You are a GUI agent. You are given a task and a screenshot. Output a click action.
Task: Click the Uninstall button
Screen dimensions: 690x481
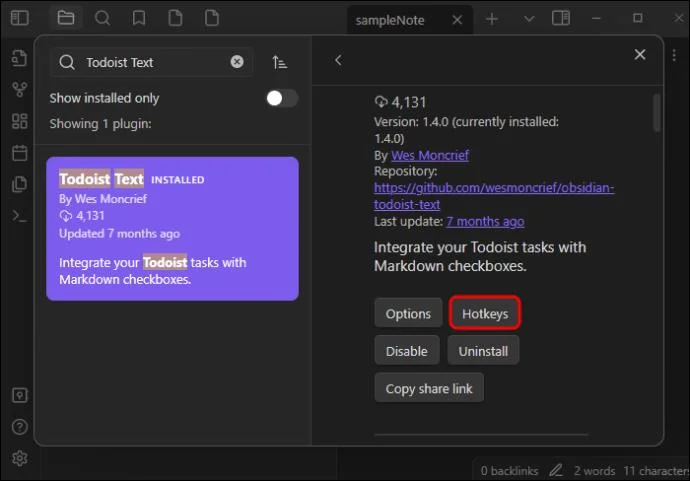[x=483, y=351]
